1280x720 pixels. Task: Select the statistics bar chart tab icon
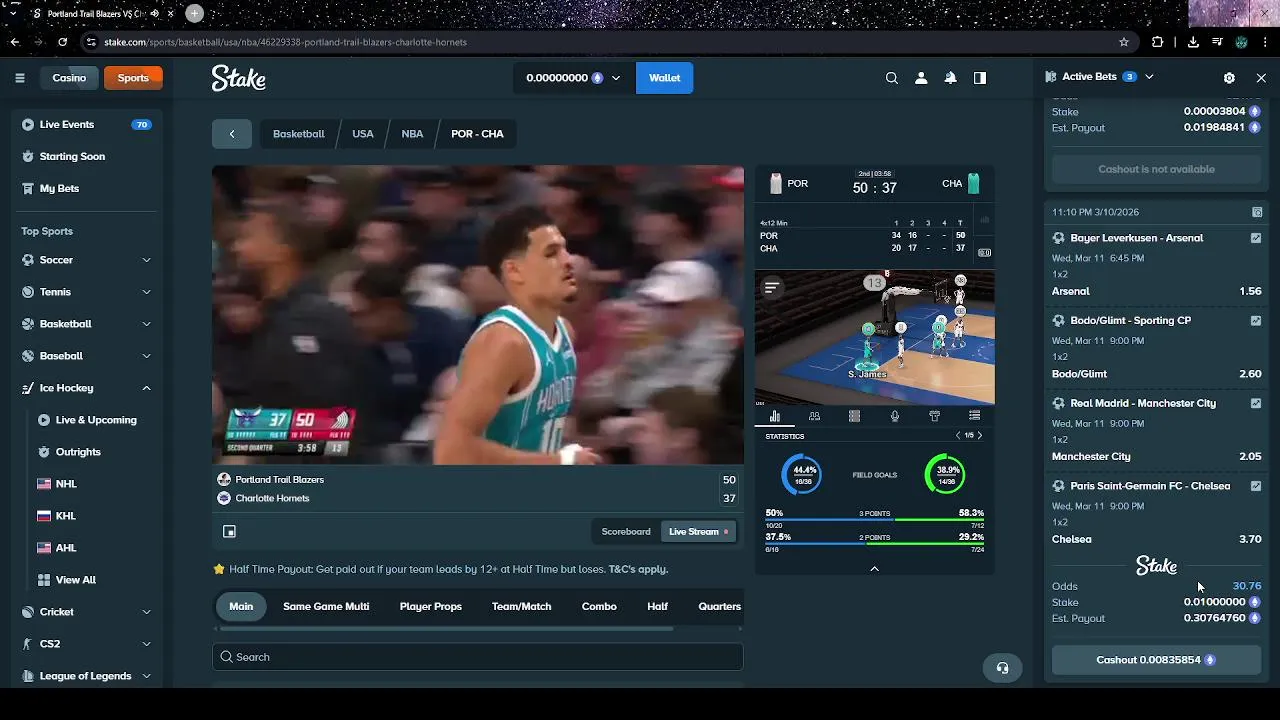[774, 416]
